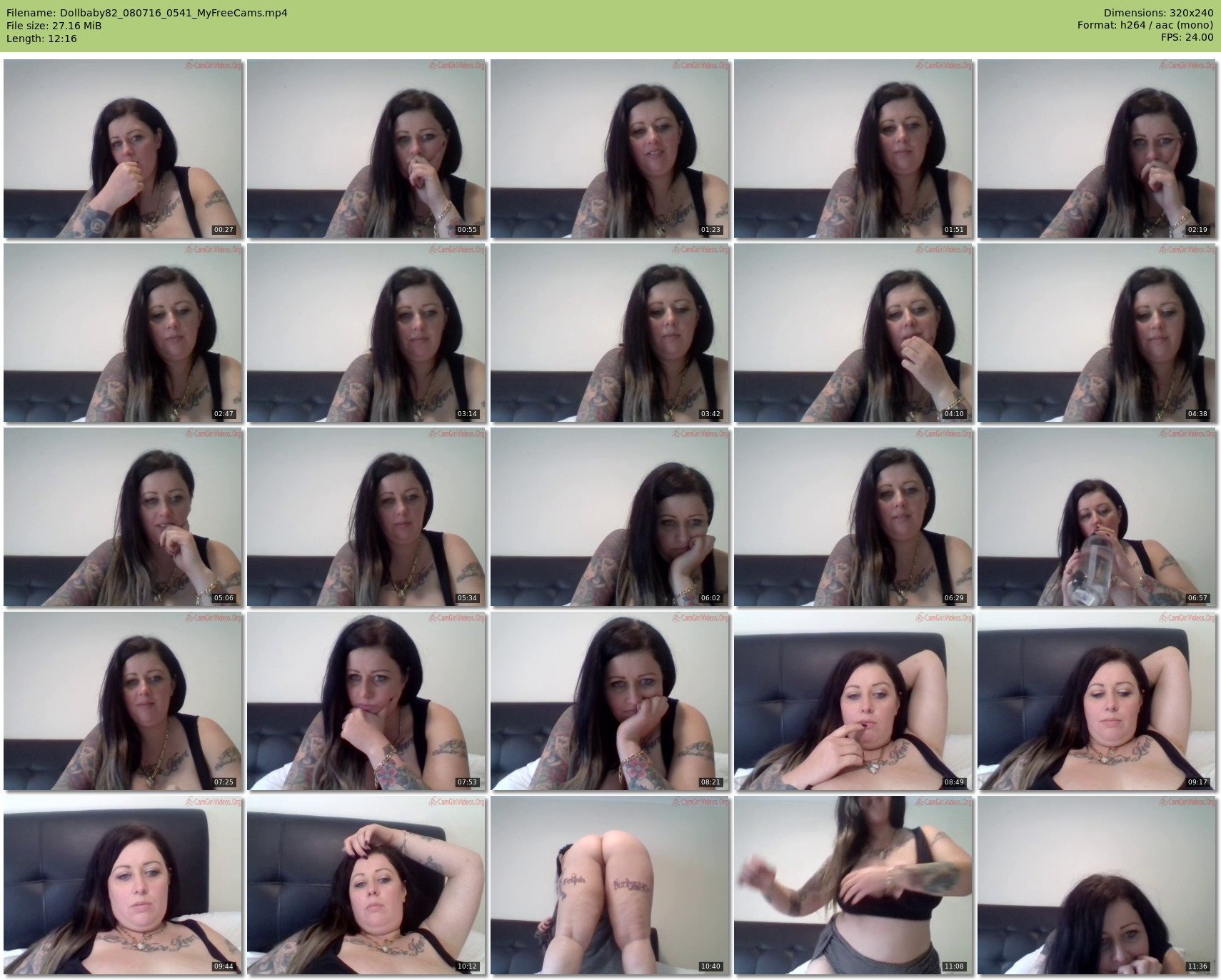The height and width of the screenshot is (980, 1221).
Task: Open the 05:06 frame thumbnail
Action: tap(123, 517)
